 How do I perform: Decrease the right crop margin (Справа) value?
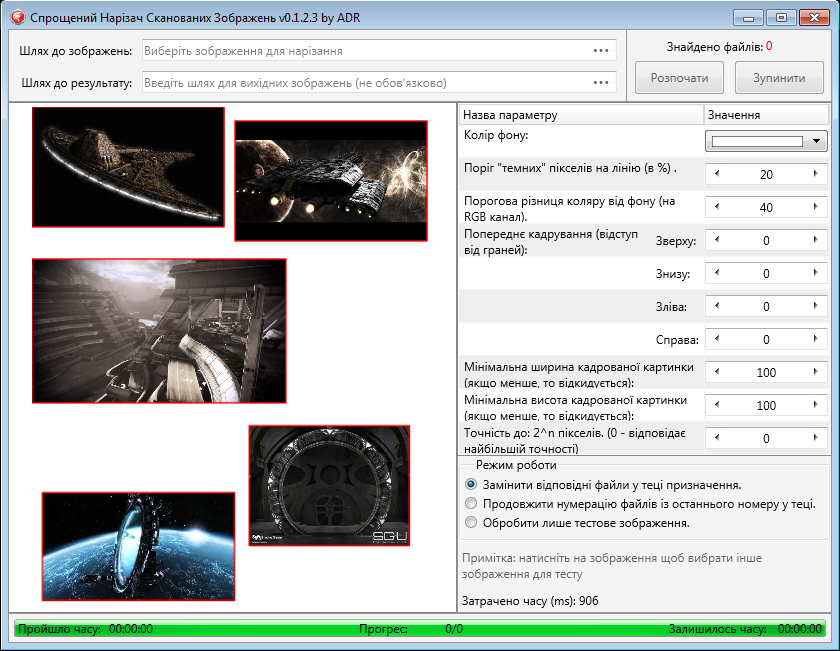[717, 339]
